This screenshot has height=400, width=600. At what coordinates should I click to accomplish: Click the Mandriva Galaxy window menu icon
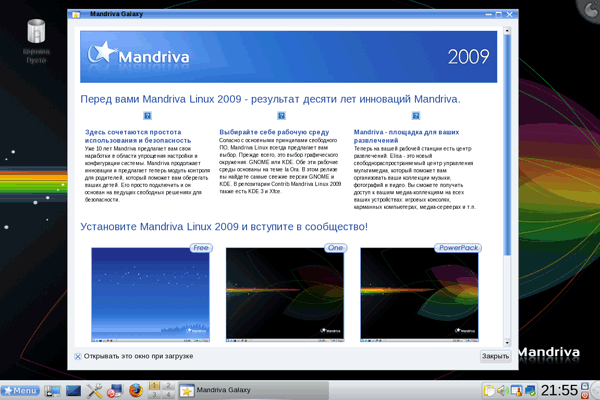pyautogui.click(x=76, y=15)
